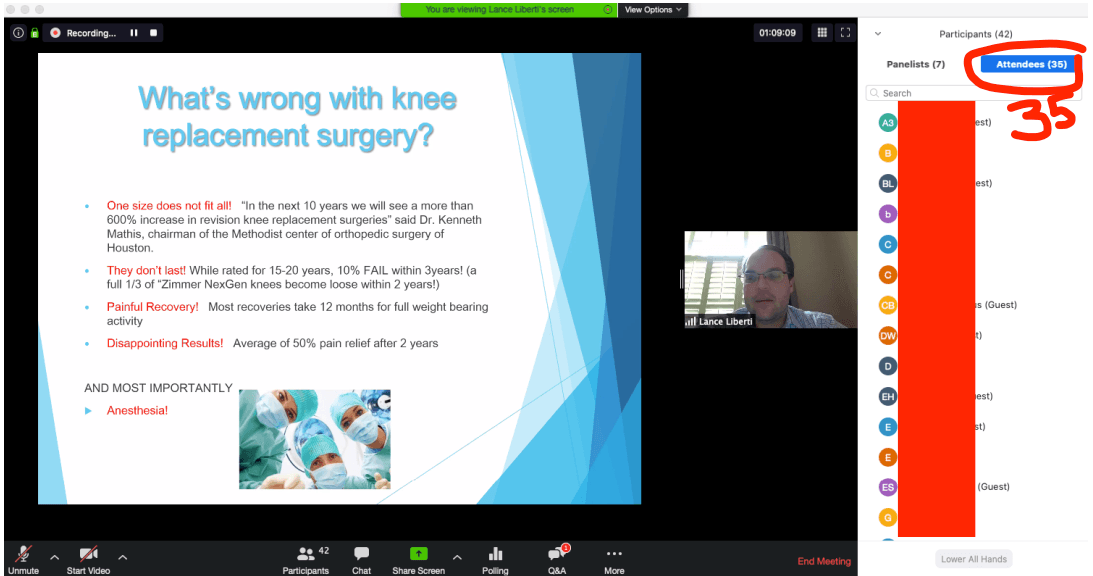Viewport: 1093px width, 576px height.
Task: Click the End Meeting button
Action: (x=824, y=561)
